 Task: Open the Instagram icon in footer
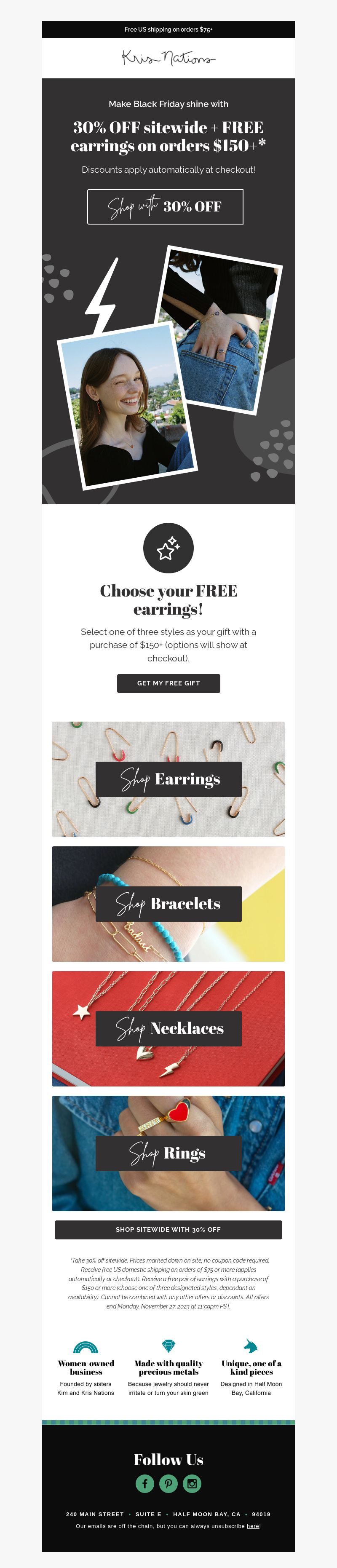click(x=192, y=1483)
